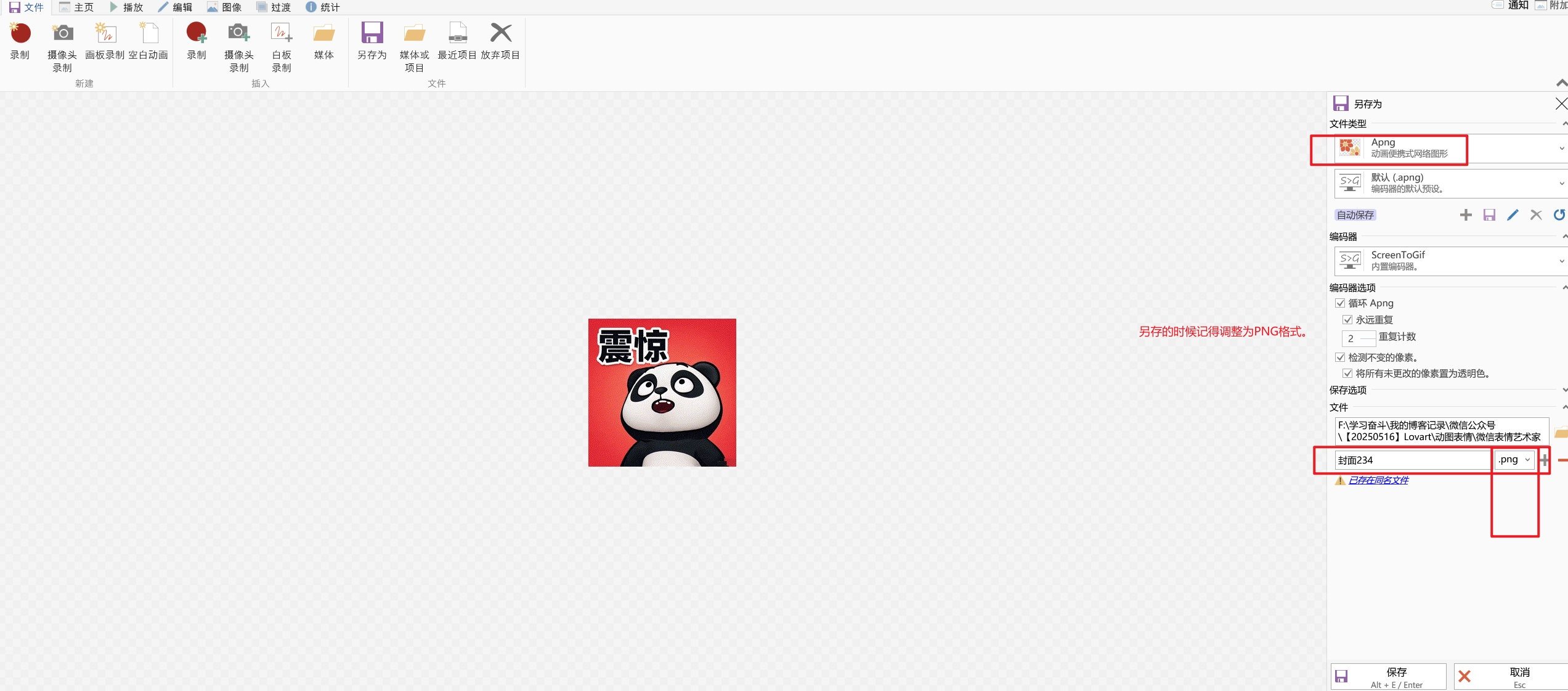Collapse encoder options section
This screenshot has width=1568, height=691.
(1564, 288)
